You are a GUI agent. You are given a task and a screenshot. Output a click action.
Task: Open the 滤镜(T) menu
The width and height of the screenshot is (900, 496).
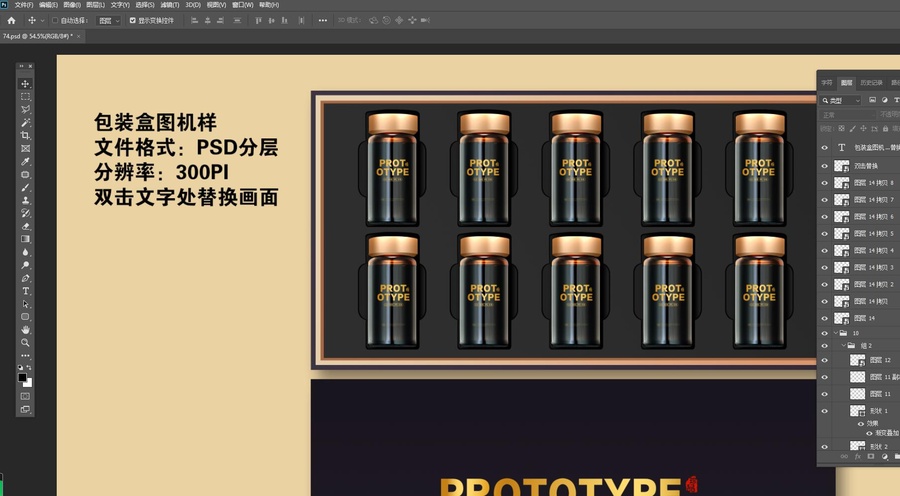[169, 5]
